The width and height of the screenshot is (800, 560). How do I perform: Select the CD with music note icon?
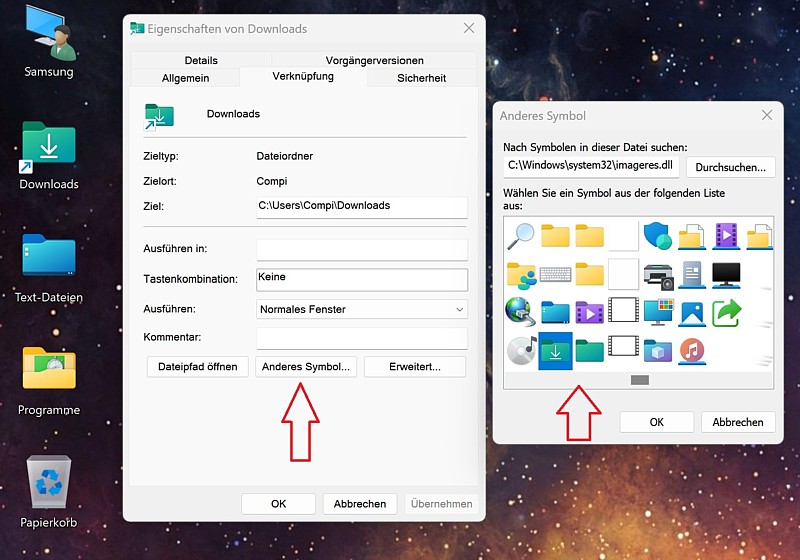[521, 350]
